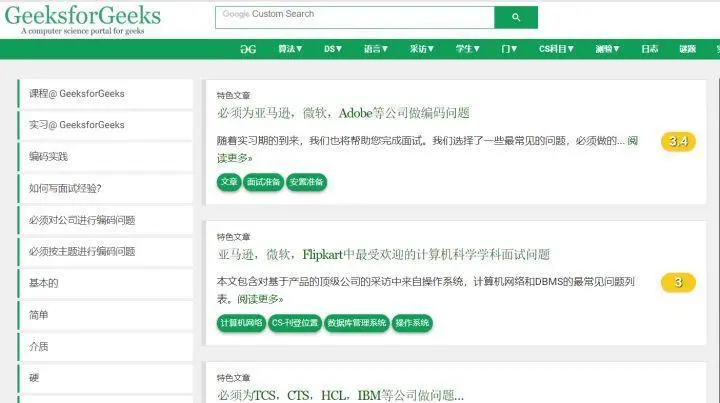Select 介质 difficulty in sidebar
The image size is (720, 403).
coord(105,347)
